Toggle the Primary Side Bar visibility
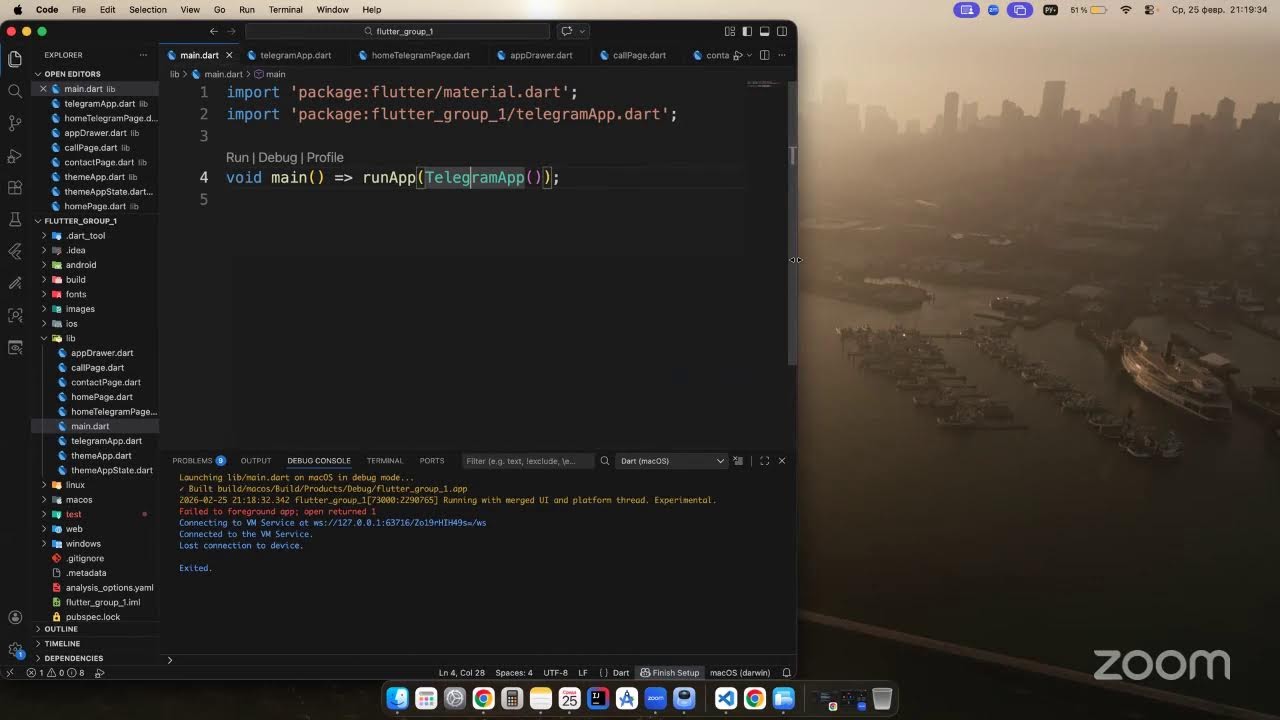 point(747,31)
